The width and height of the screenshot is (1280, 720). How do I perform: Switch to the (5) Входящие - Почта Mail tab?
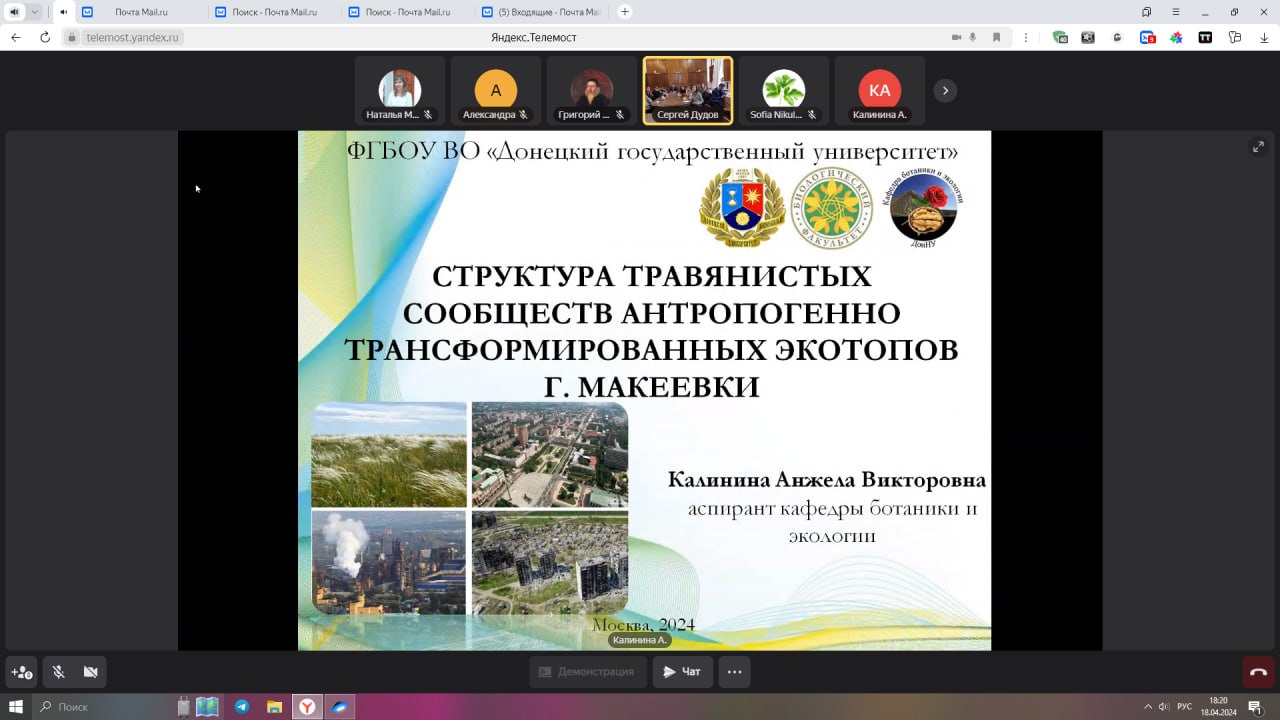pyautogui.click(x=541, y=12)
